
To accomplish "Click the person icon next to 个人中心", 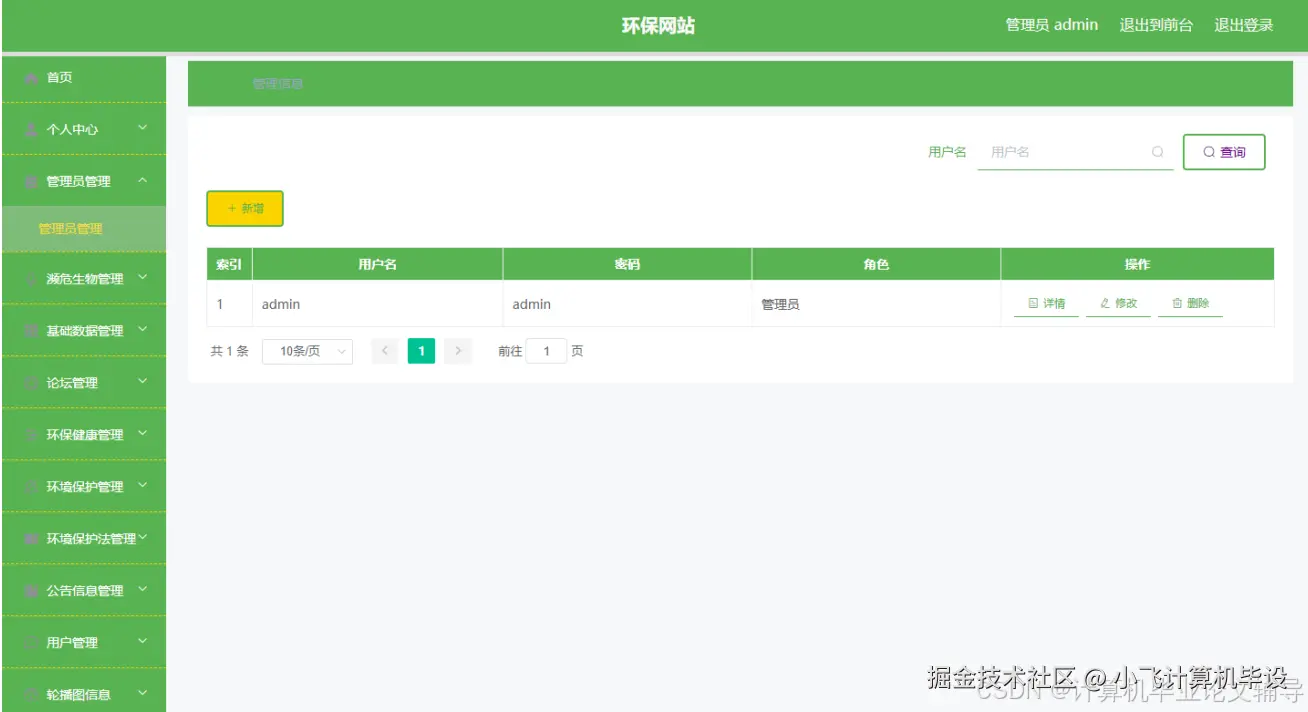I will (x=29, y=129).
